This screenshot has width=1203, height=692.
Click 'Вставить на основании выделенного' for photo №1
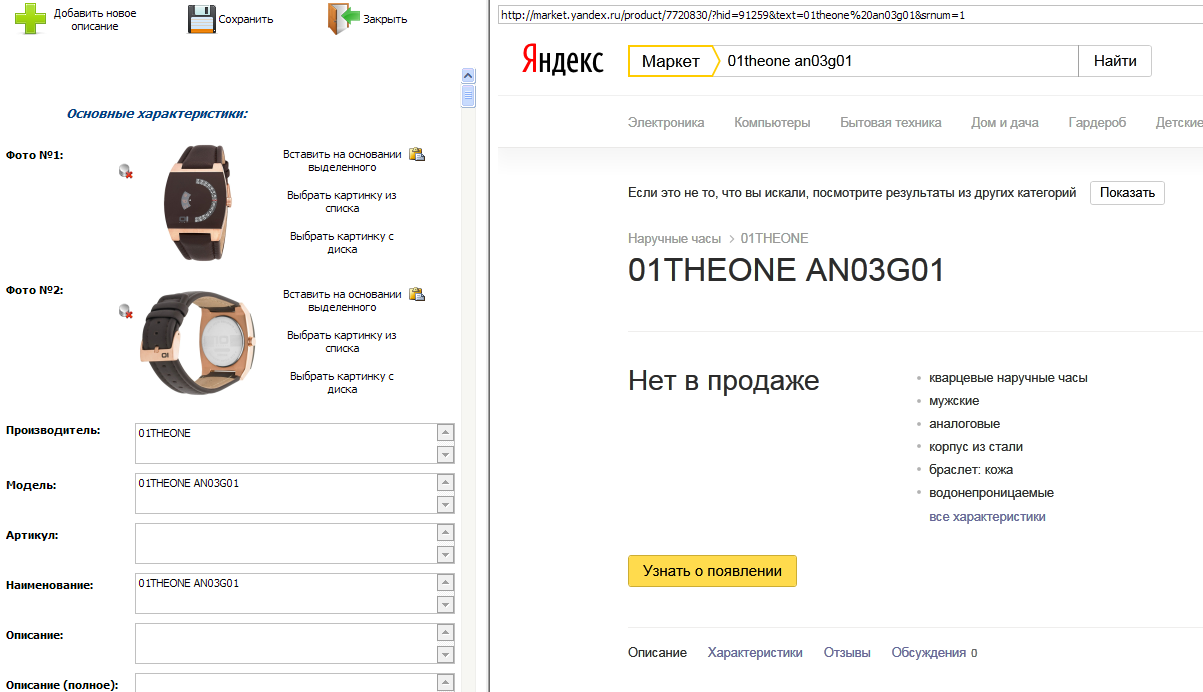[x=342, y=161]
